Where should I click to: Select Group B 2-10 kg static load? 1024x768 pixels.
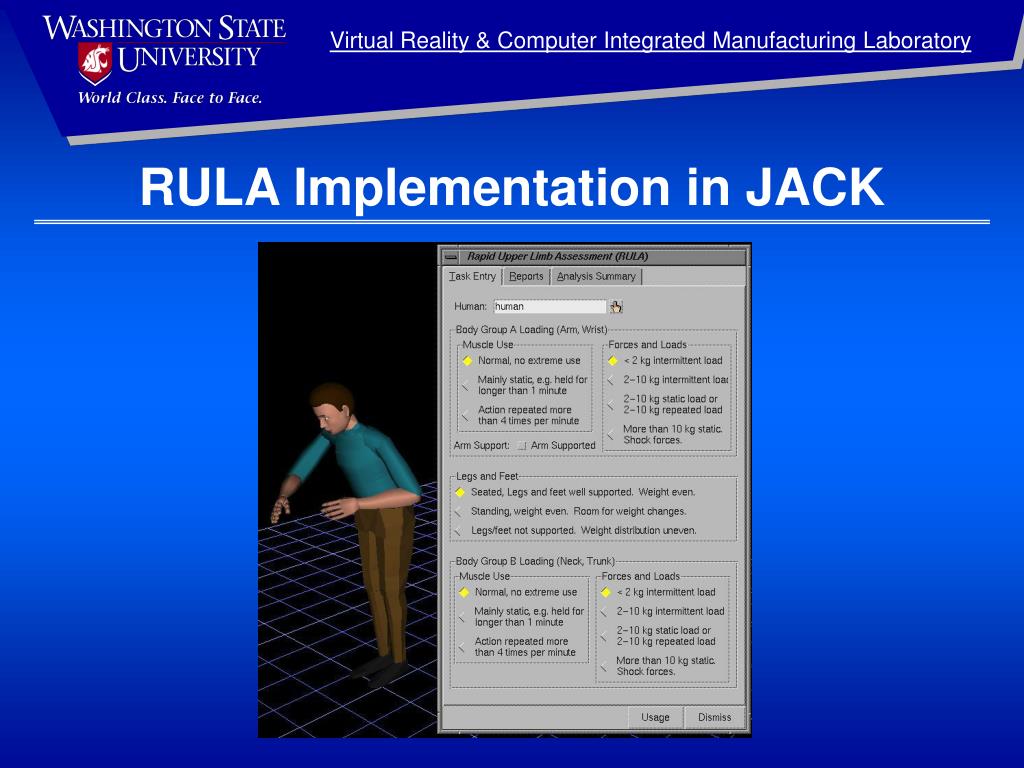click(658, 635)
